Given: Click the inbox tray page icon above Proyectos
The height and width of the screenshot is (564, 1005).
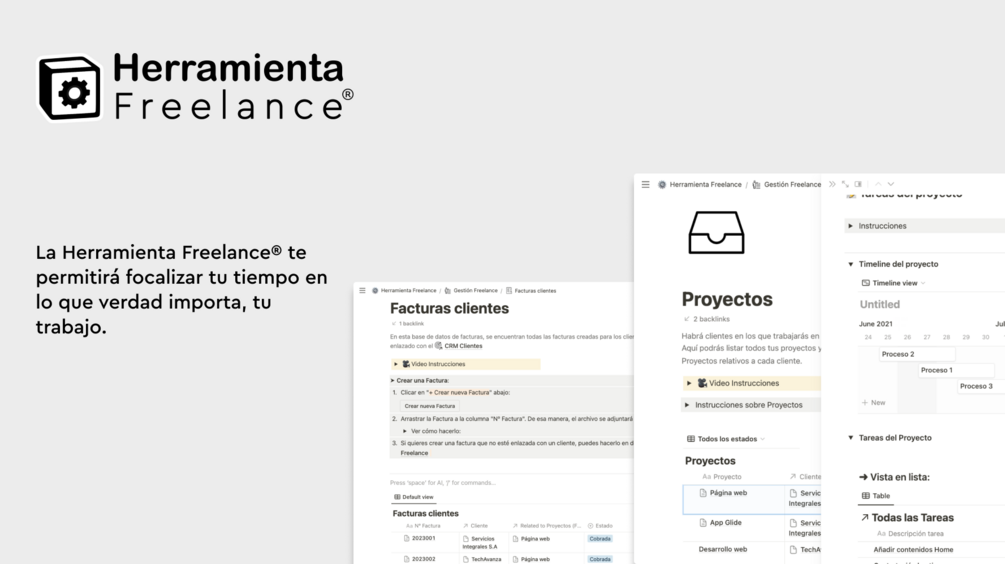Looking at the screenshot, I should [716, 233].
